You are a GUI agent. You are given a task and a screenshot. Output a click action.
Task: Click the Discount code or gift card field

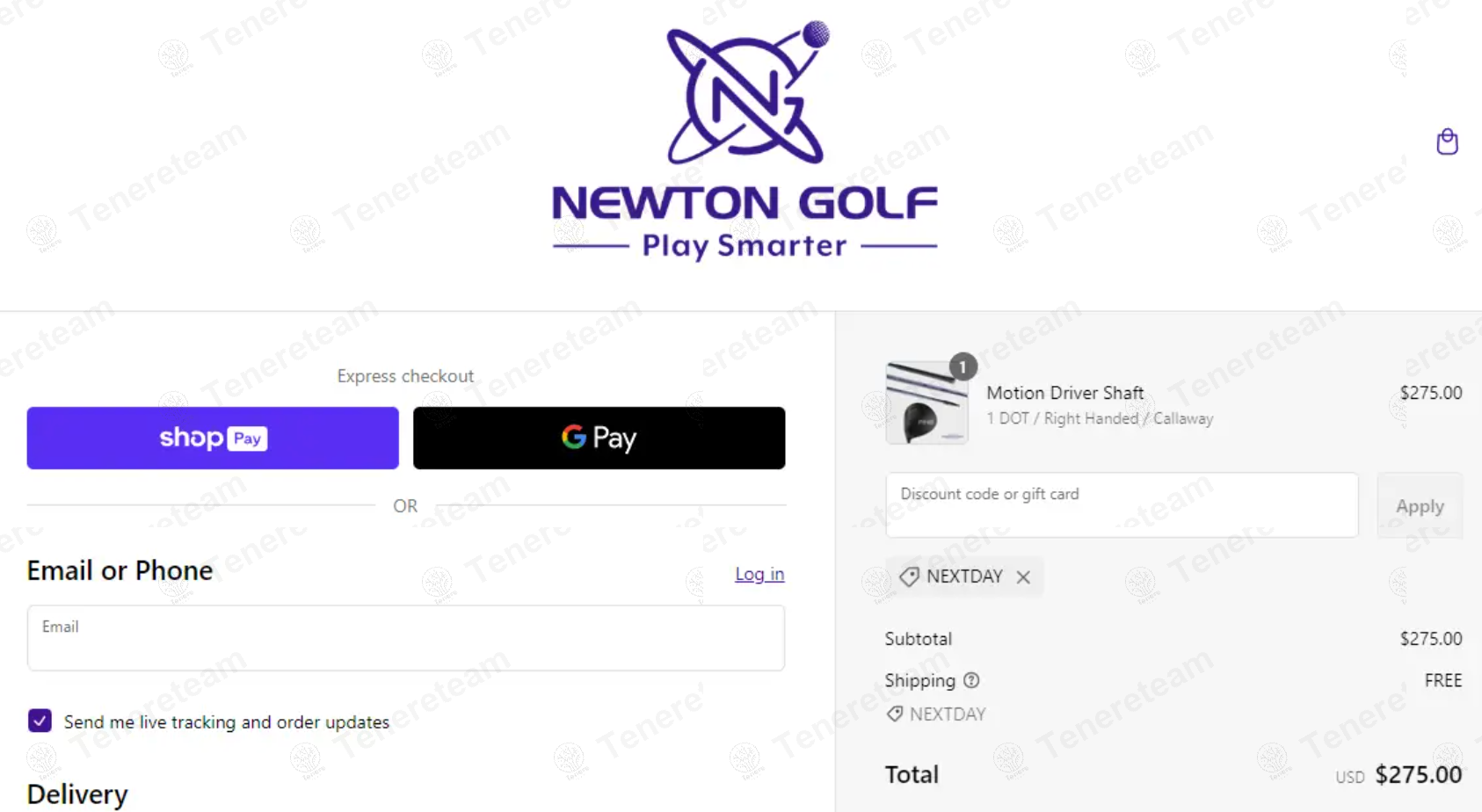coord(1121,505)
